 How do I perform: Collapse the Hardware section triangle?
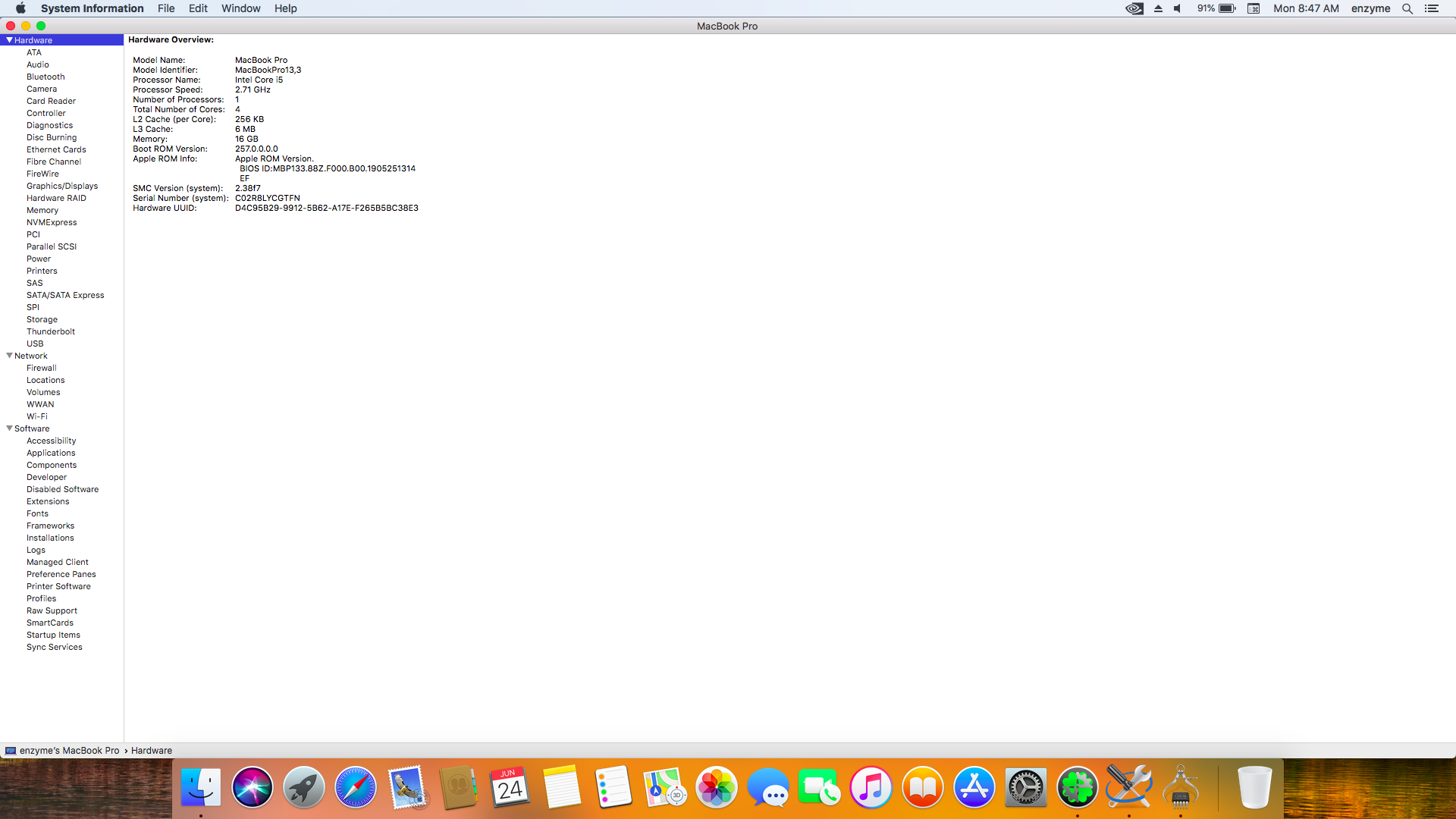point(9,40)
